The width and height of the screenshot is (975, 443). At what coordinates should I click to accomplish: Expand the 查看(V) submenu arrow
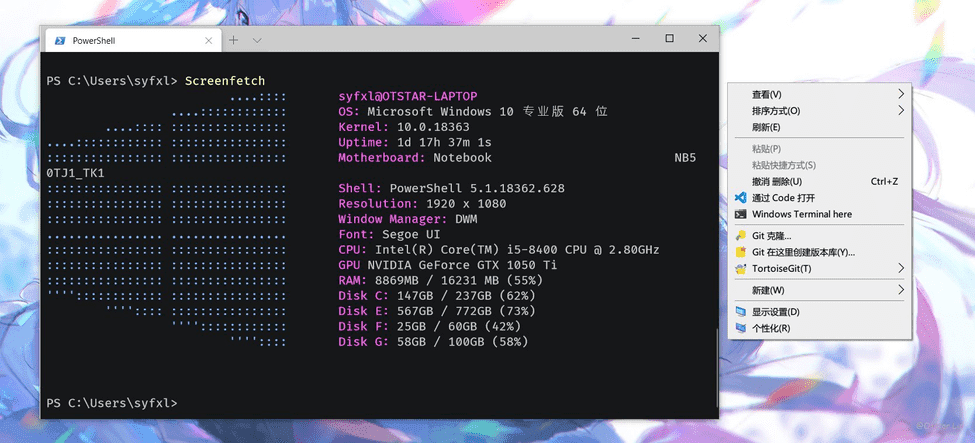click(901, 94)
